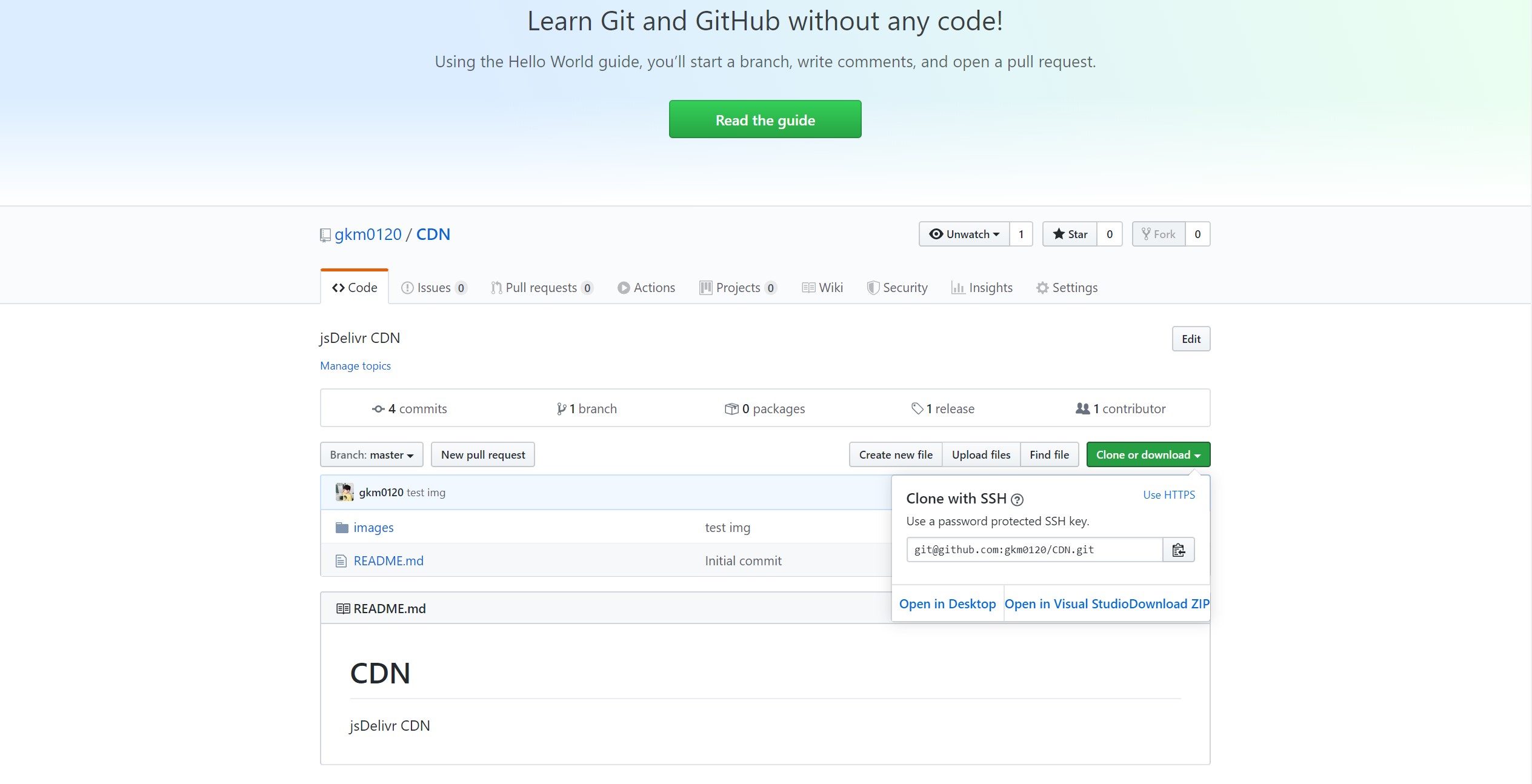Switch to the Code tab
The height and width of the screenshot is (784, 1532).
(355, 287)
